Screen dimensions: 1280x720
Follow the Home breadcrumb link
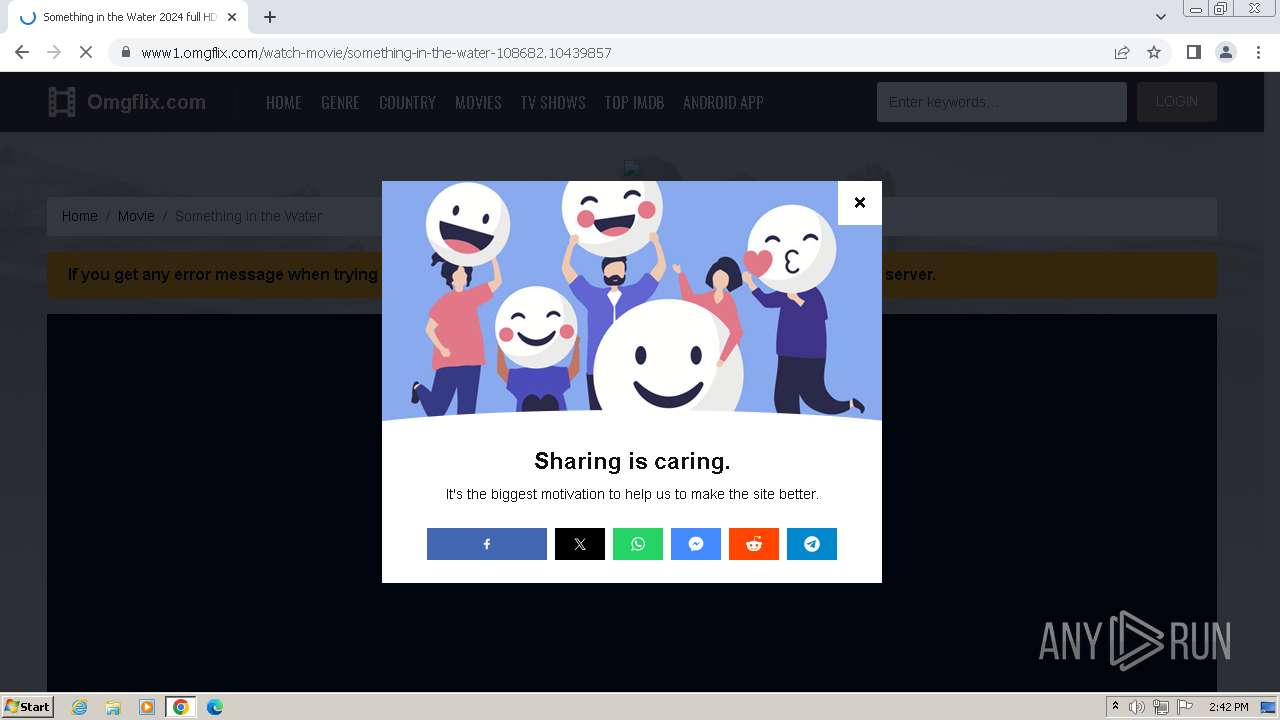[80, 216]
